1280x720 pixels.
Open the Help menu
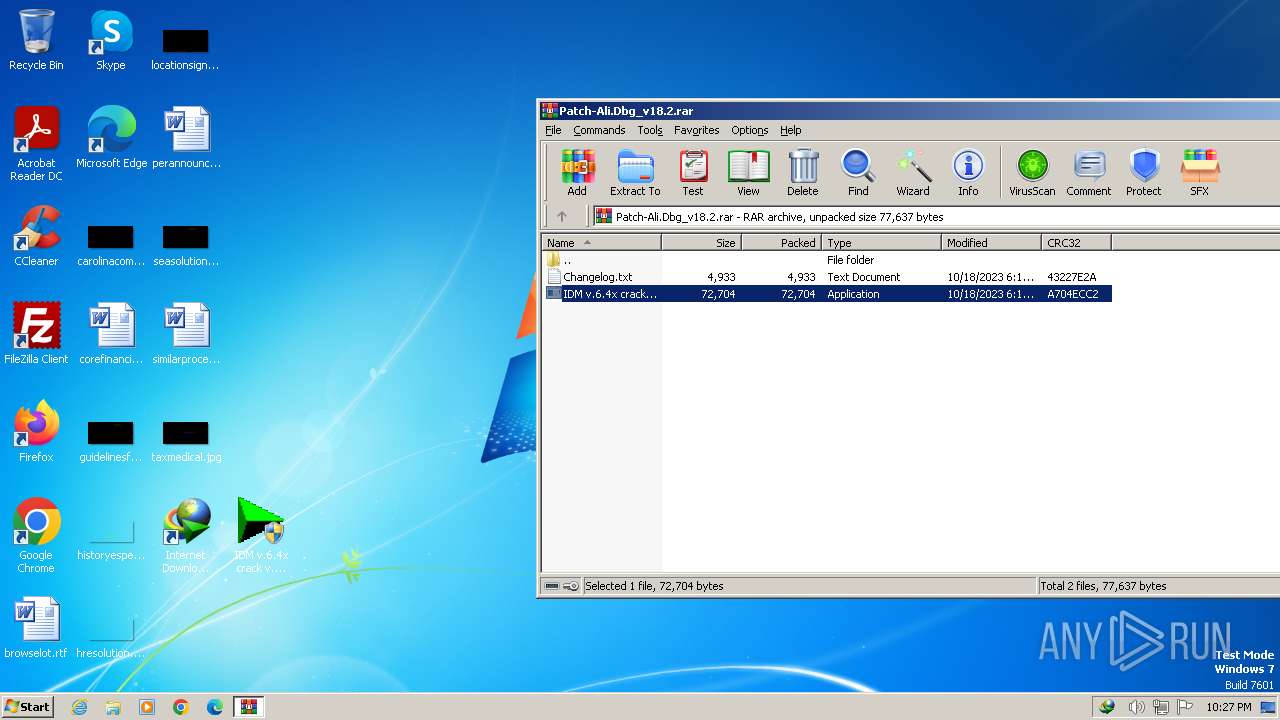(x=791, y=130)
